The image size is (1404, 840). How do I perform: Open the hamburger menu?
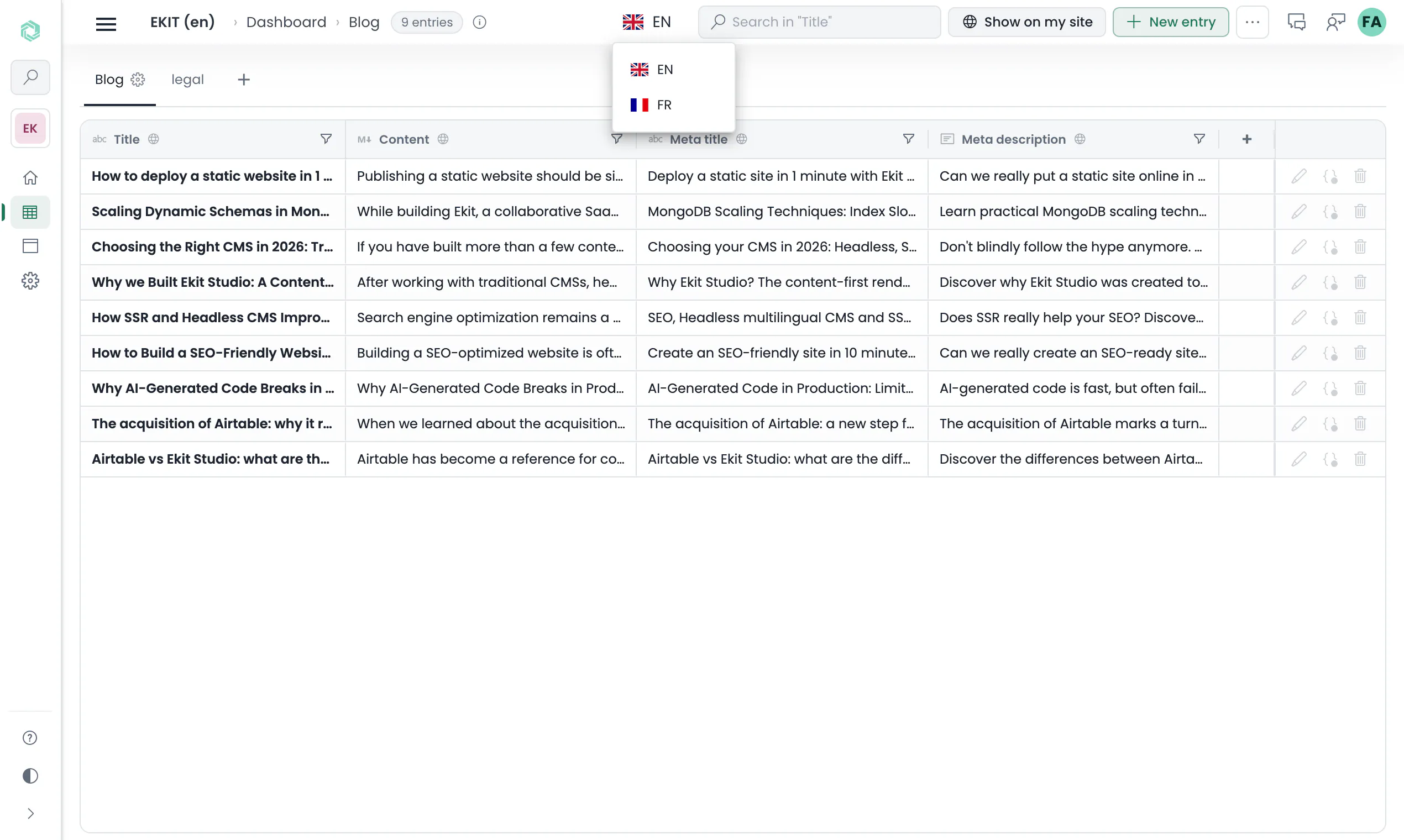pyautogui.click(x=106, y=23)
